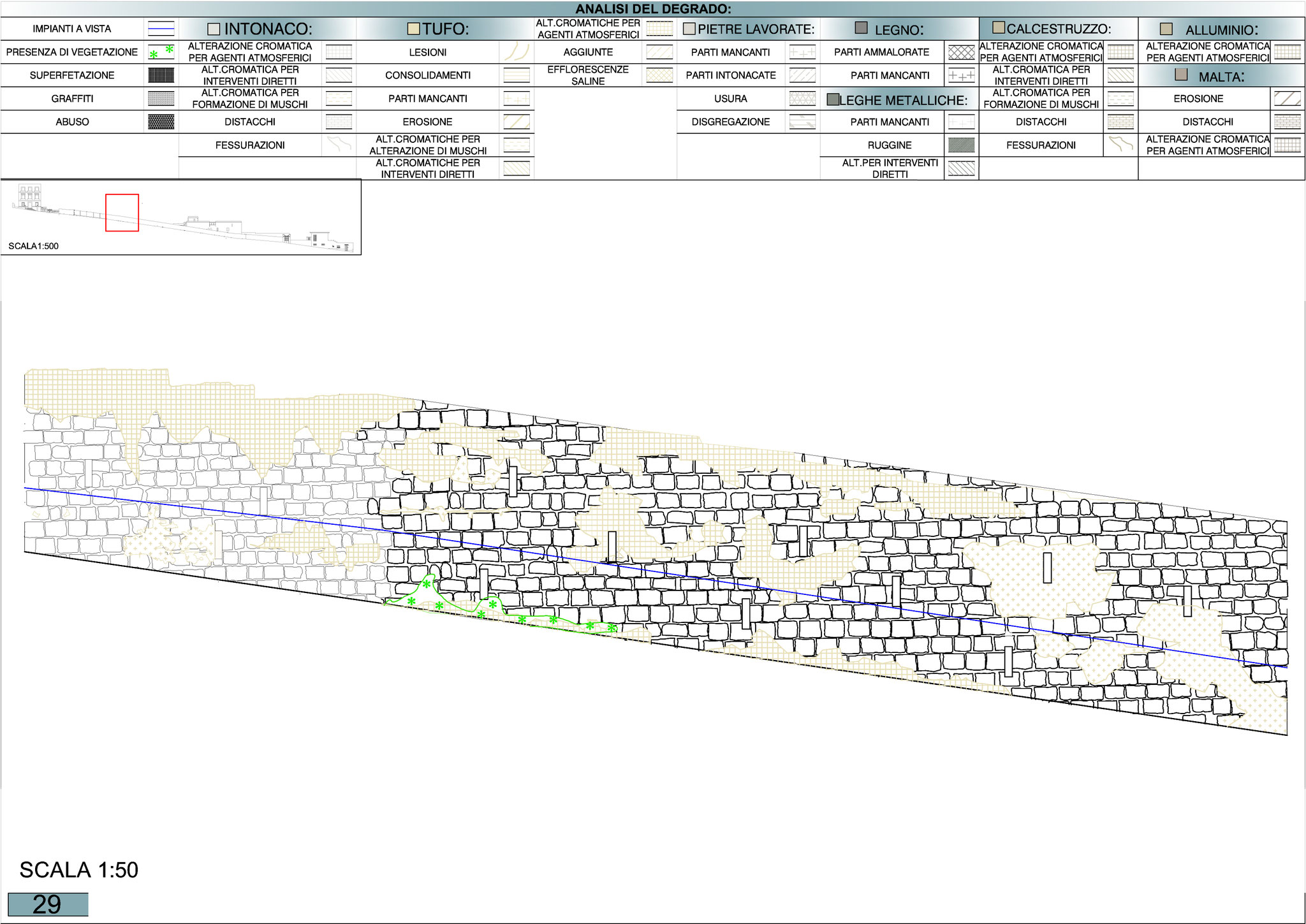The height and width of the screenshot is (924, 1306).
Task: Click the SCALA 1:50 label
Action: pyautogui.click(x=78, y=870)
